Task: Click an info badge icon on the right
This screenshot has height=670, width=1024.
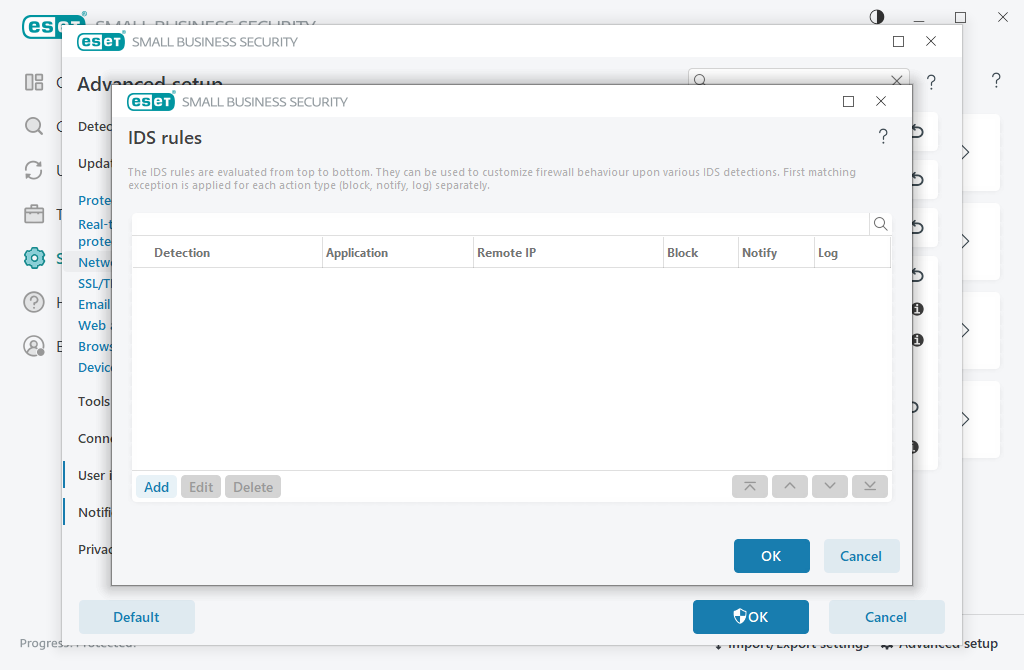Action: [x=917, y=310]
